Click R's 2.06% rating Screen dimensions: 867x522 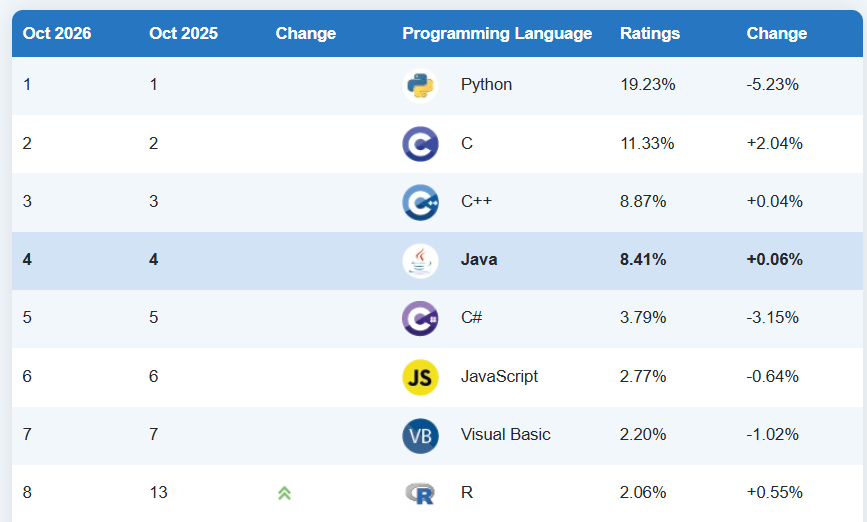click(x=643, y=492)
